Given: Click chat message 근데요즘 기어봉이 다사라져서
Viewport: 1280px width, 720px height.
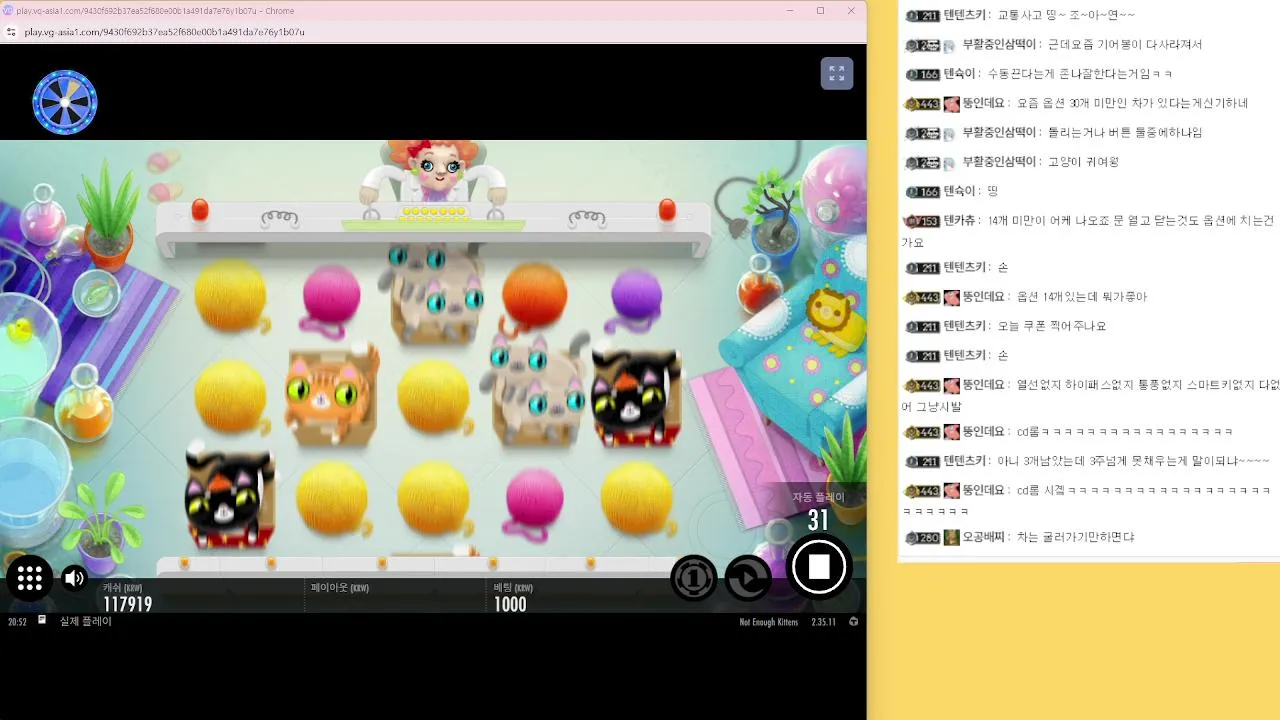Looking at the screenshot, I should (1124, 44).
